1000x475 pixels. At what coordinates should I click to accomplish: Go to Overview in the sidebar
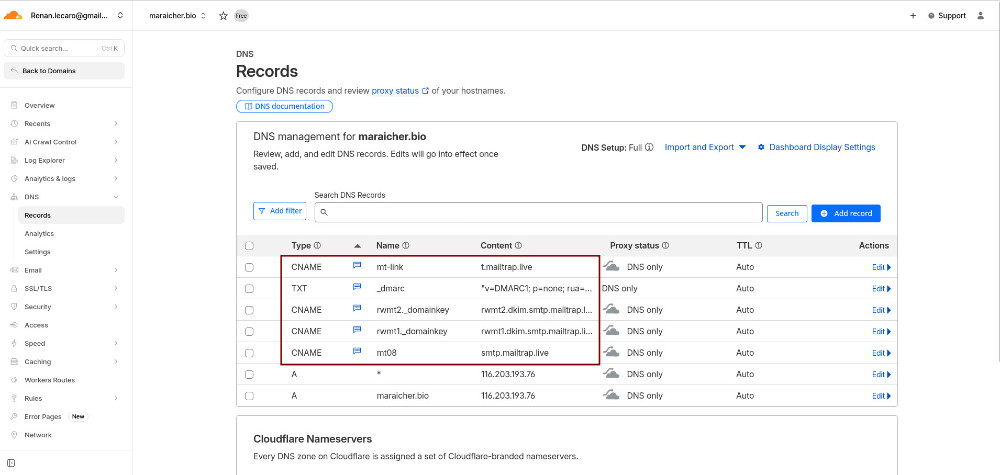(x=39, y=105)
